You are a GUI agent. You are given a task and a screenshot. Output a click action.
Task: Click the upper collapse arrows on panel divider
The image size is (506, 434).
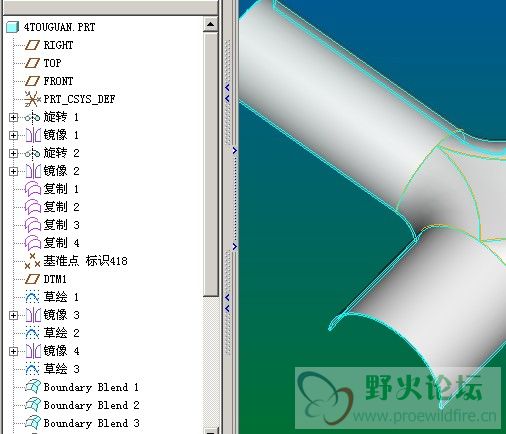[x=227, y=93]
